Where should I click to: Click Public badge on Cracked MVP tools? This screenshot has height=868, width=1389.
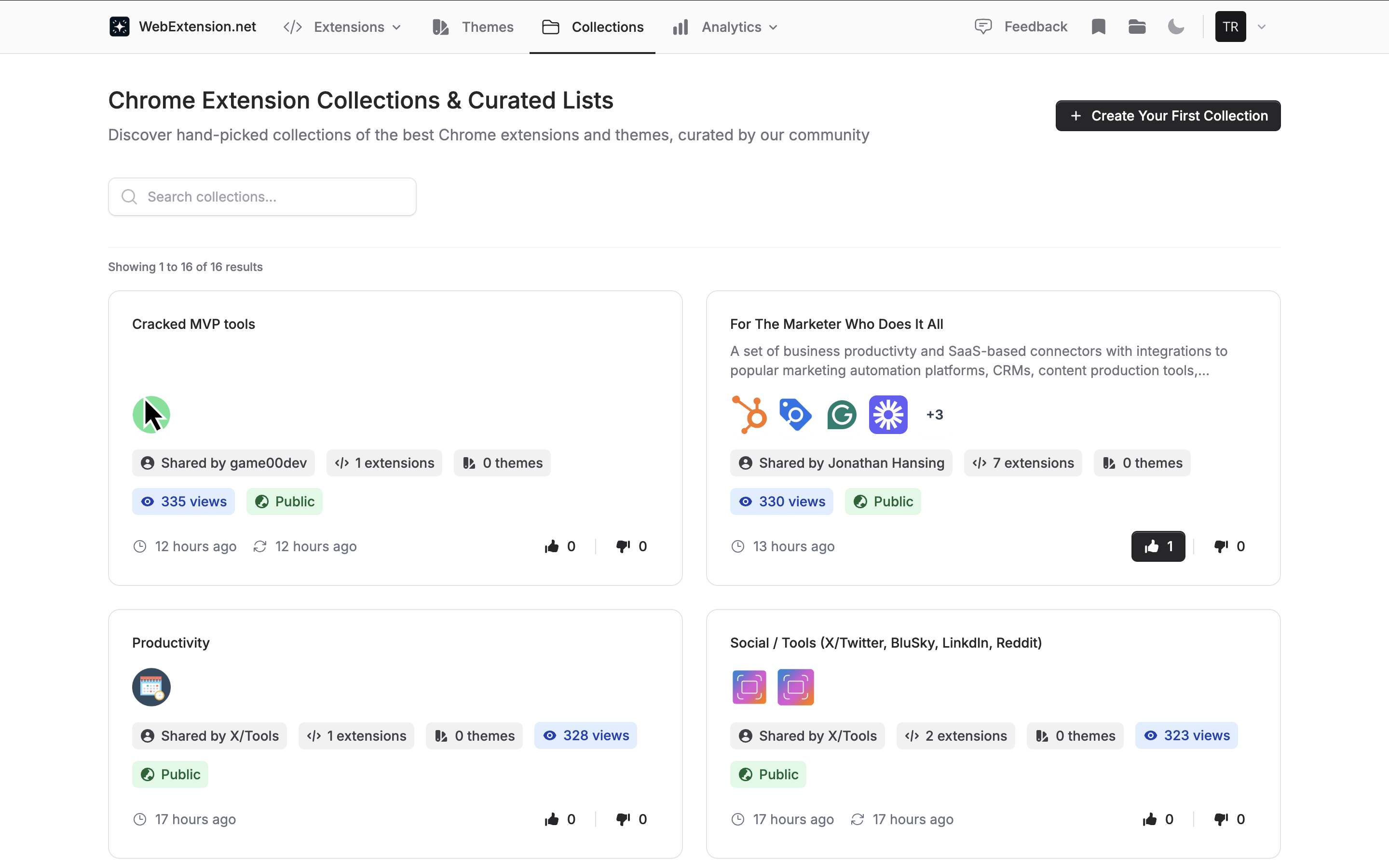click(284, 501)
